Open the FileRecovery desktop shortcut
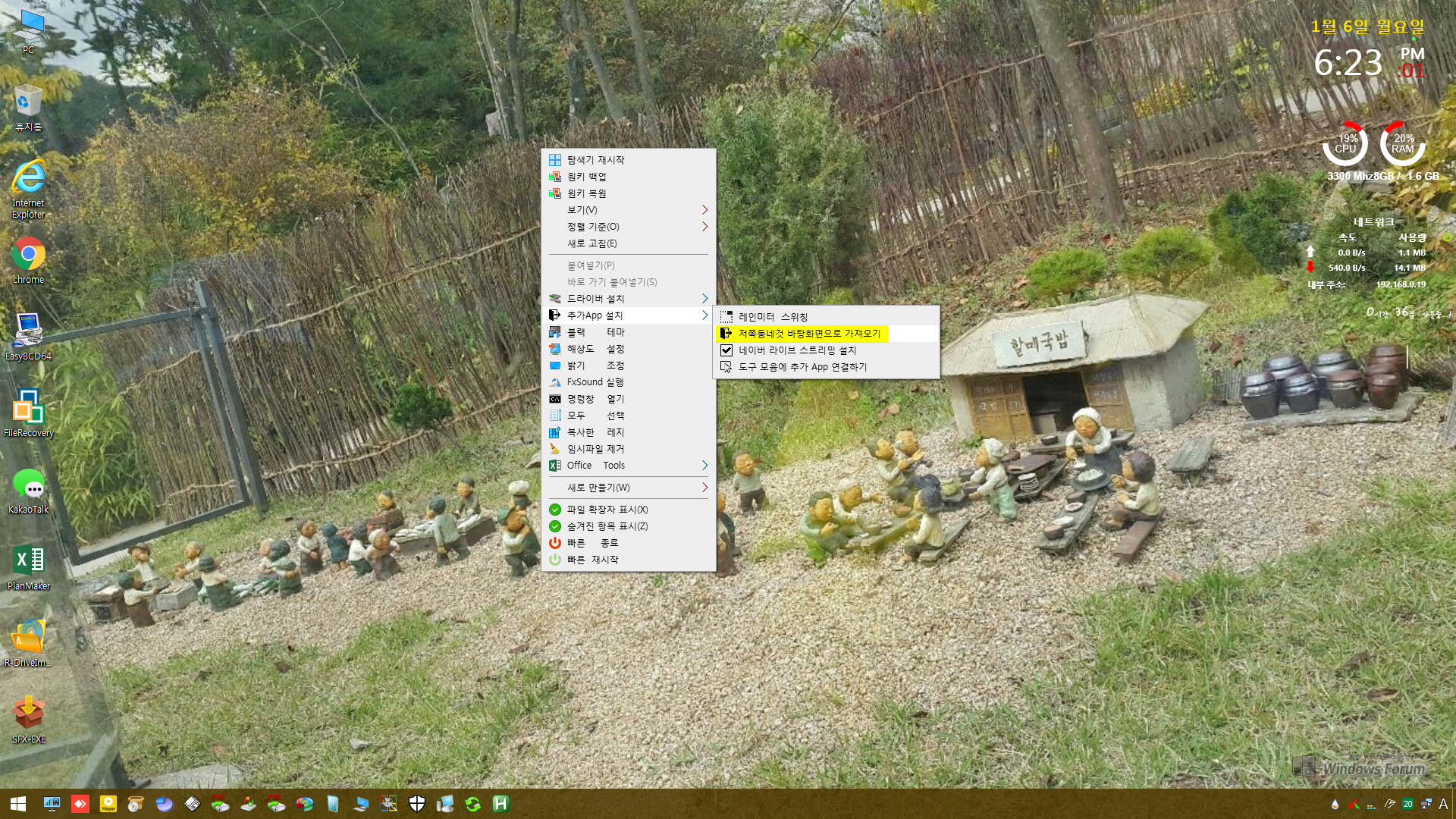Screen dimensions: 1456x819 28,413
